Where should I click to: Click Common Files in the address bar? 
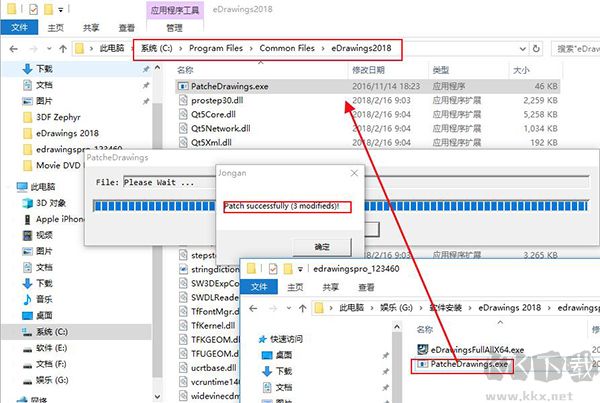(x=287, y=48)
